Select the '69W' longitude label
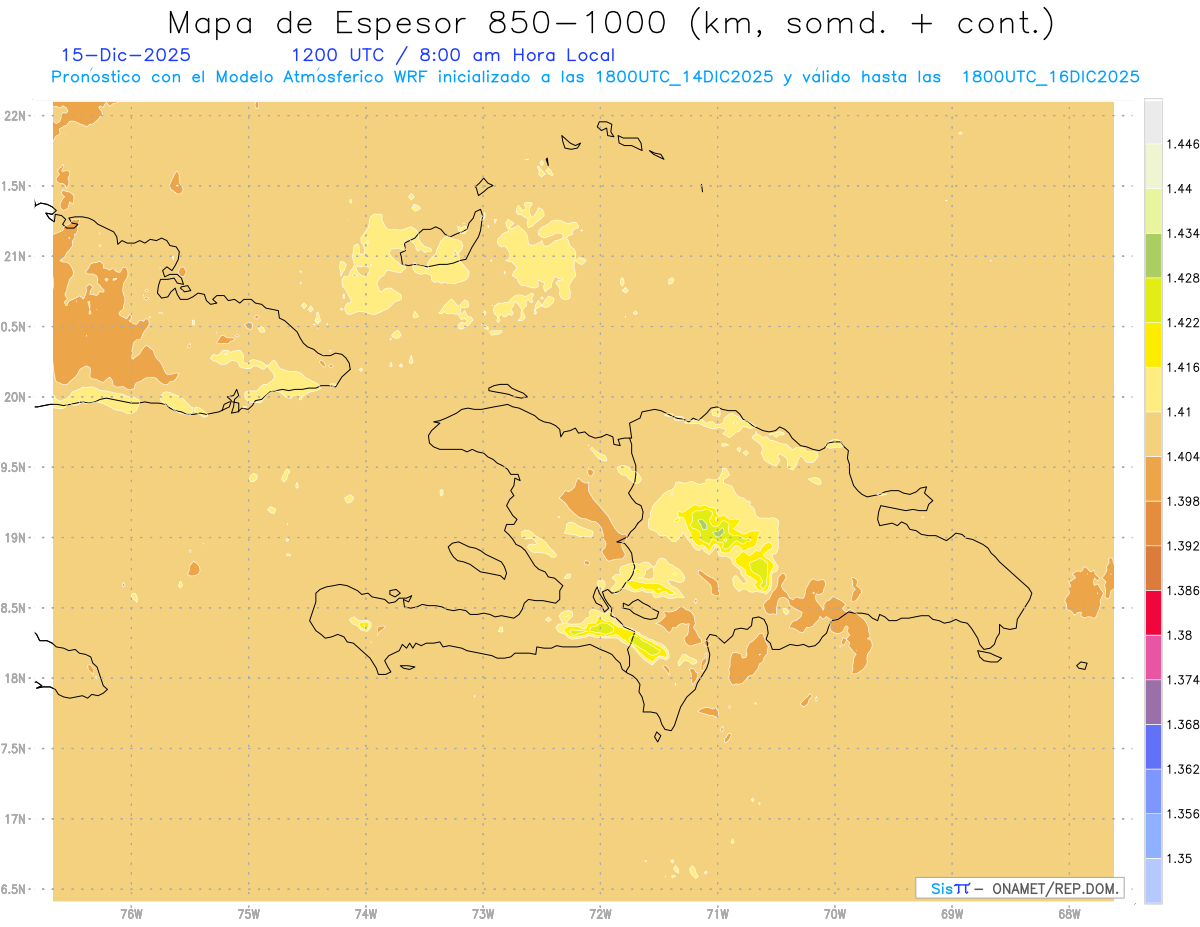 click(952, 914)
